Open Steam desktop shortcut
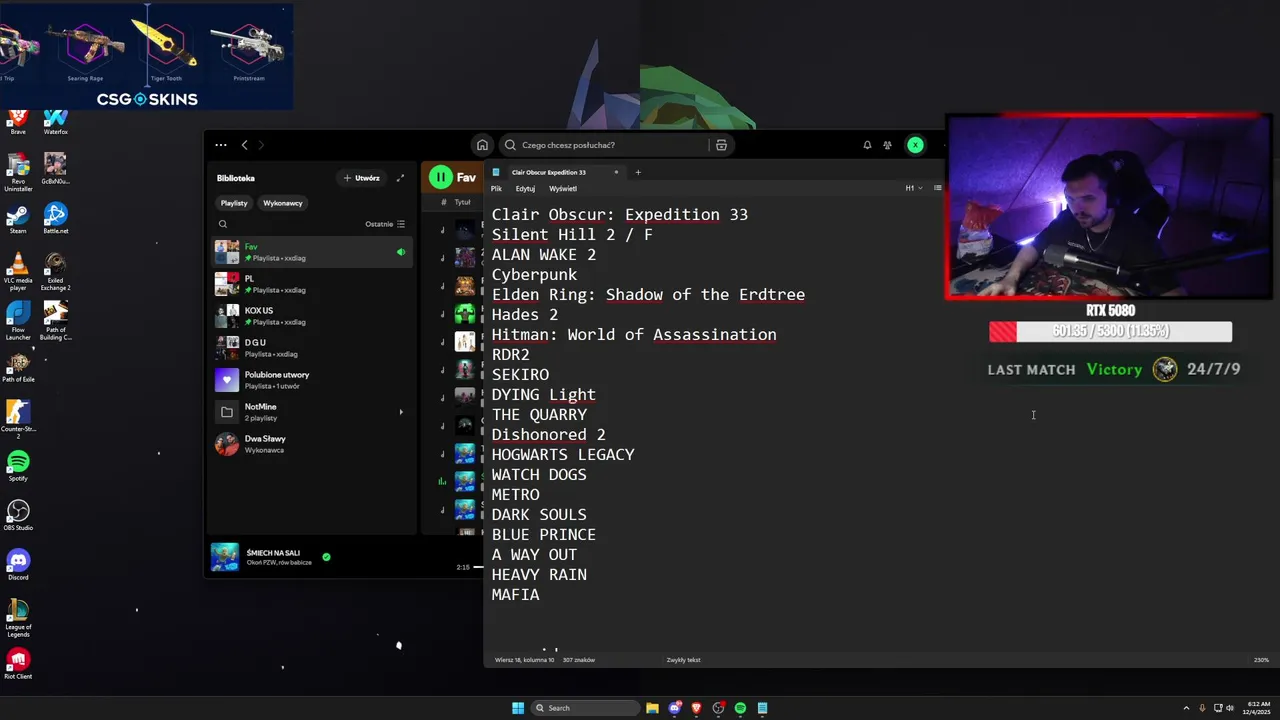The width and height of the screenshot is (1280, 720). [x=18, y=218]
